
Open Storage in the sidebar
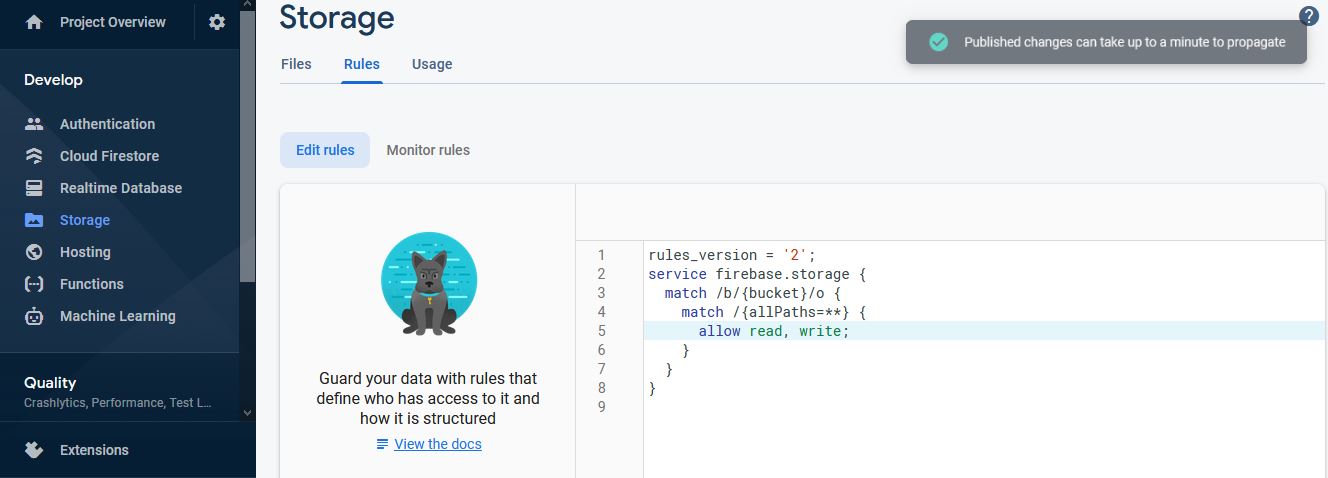[85, 220]
